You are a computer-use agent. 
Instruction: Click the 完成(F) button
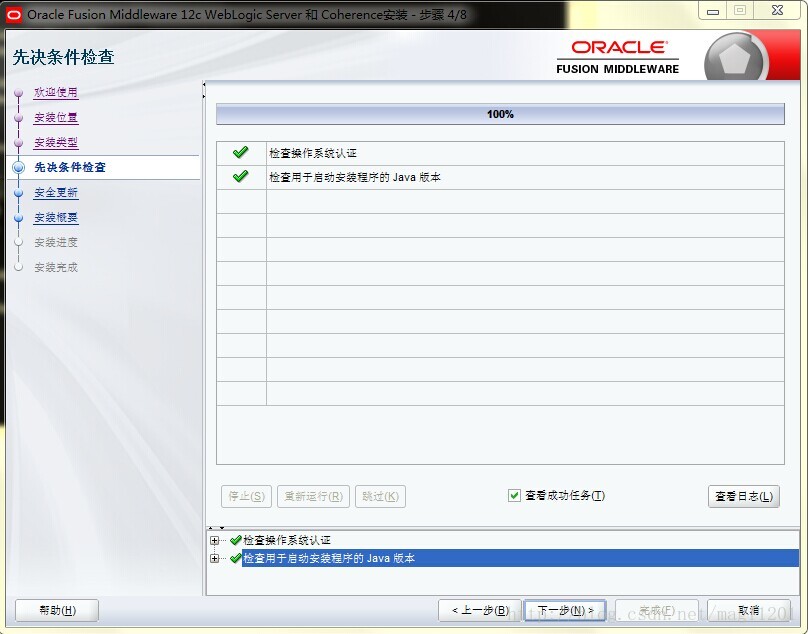(x=657, y=610)
